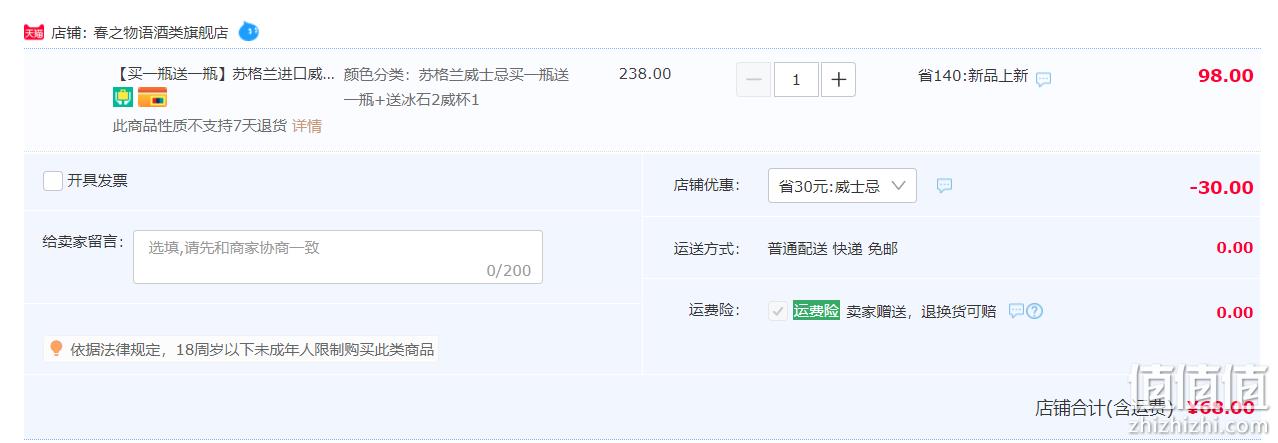Open the 【买一瓶送一瓶】苏格兰 product title link
Image resolution: width=1278 pixels, height=443 pixels.
tap(224, 74)
